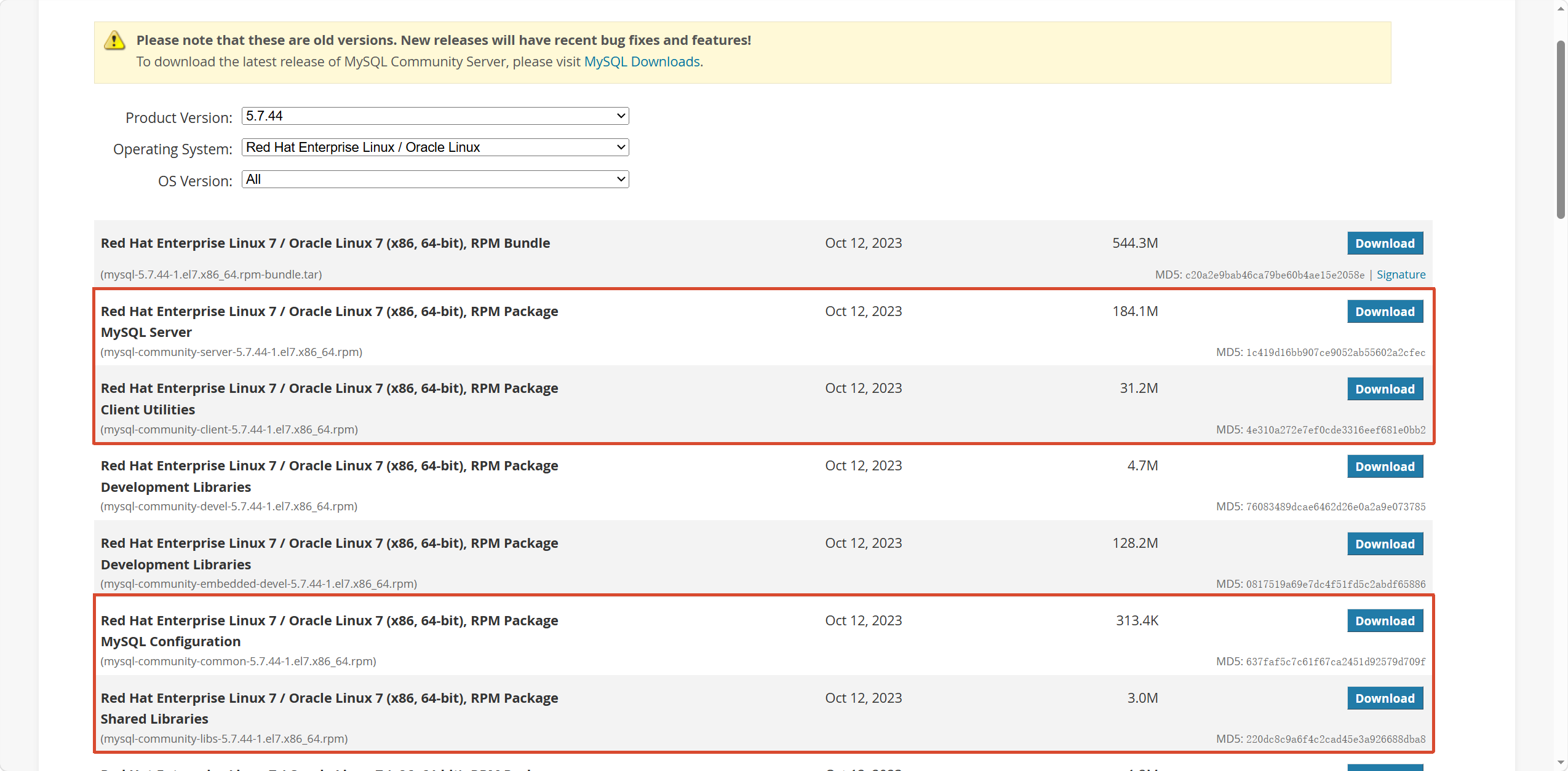Click the Product Version label

point(179,118)
